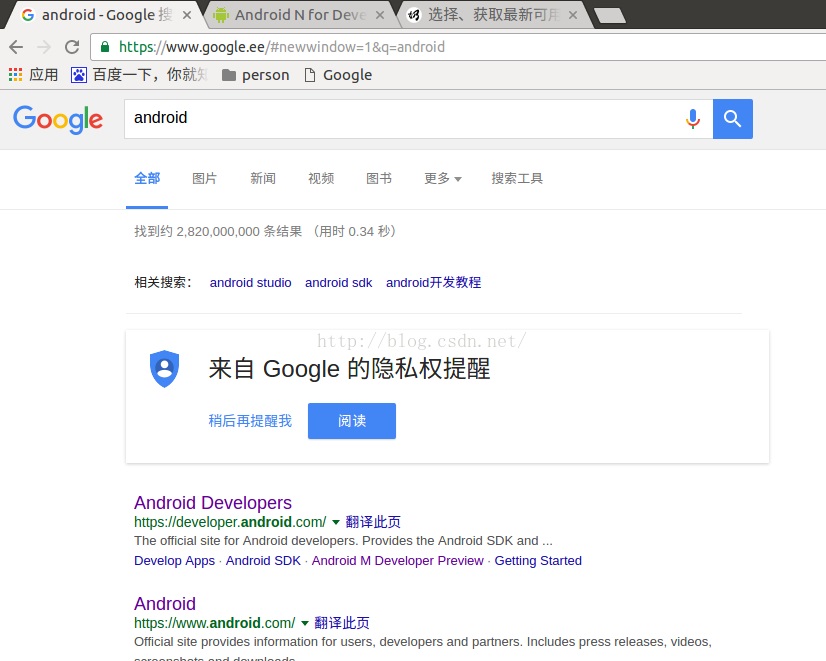Image resolution: width=826 pixels, height=661 pixels.
Task: Open the Android result title link
Action: (165, 604)
